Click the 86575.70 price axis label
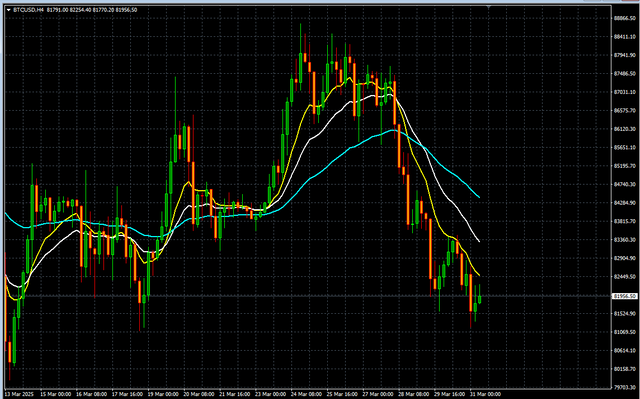Screen dimensions: 640x399 (x=625, y=111)
